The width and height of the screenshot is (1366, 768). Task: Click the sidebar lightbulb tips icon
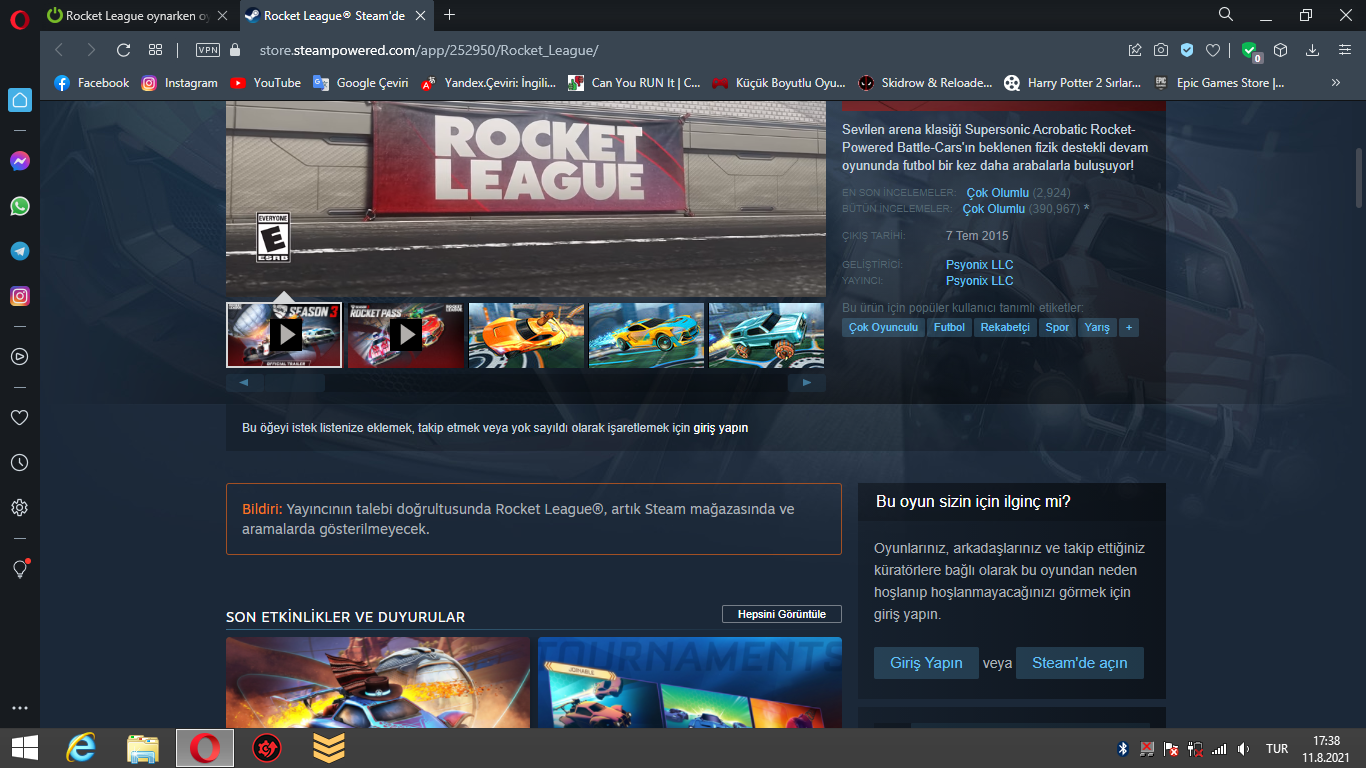coord(19,569)
